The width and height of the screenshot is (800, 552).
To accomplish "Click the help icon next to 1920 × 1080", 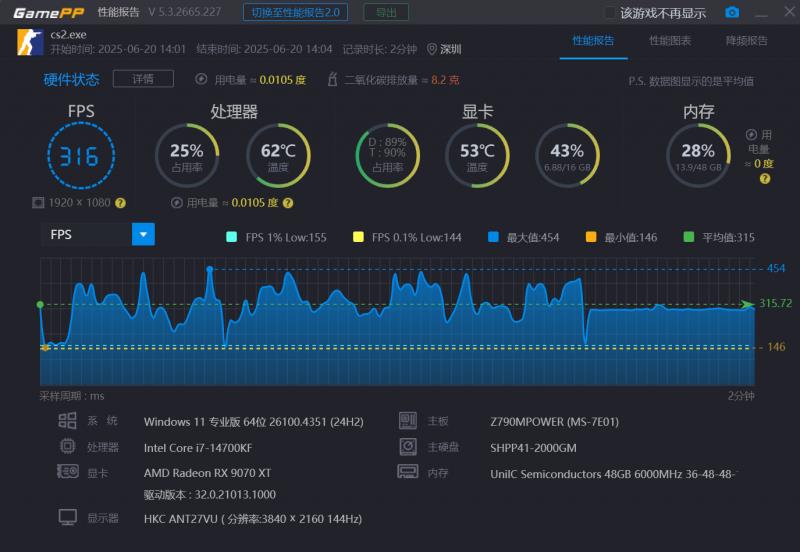I will [120, 203].
